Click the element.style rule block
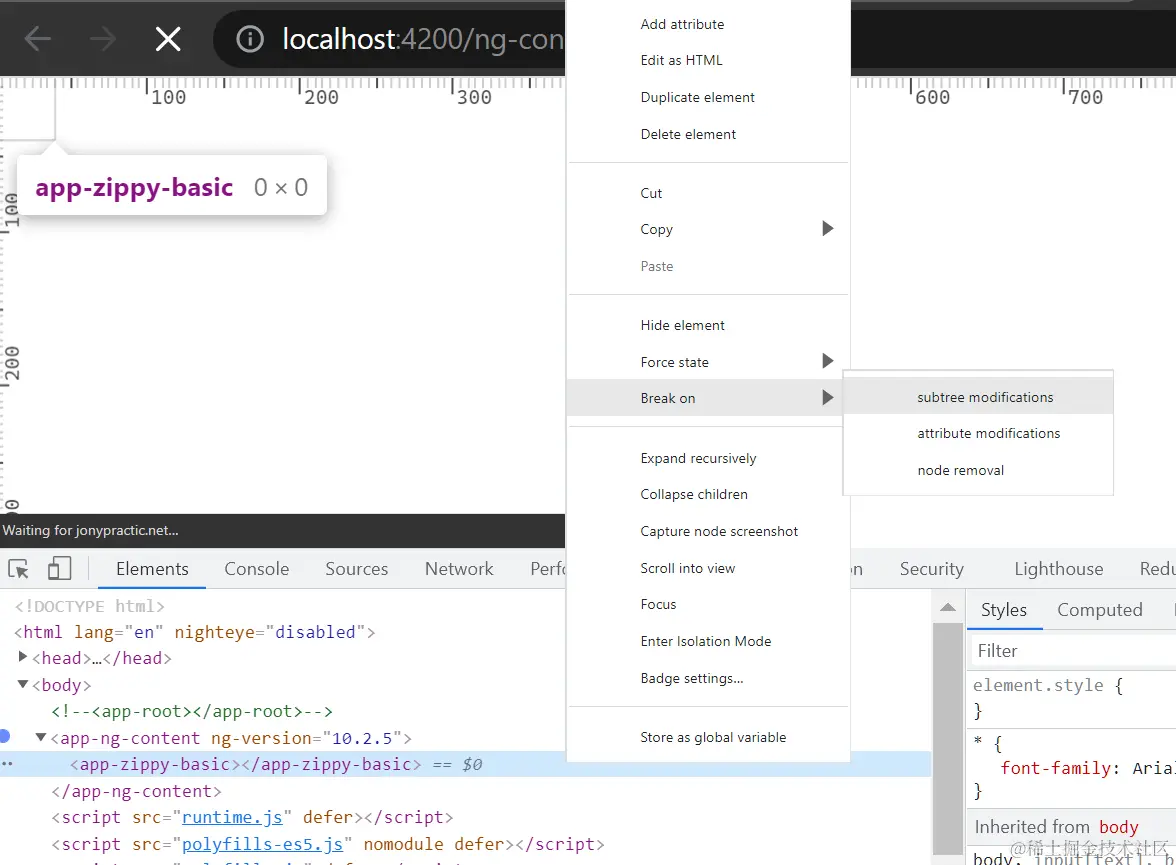Viewport: 1176px width, 865px height. point(1072,698)
